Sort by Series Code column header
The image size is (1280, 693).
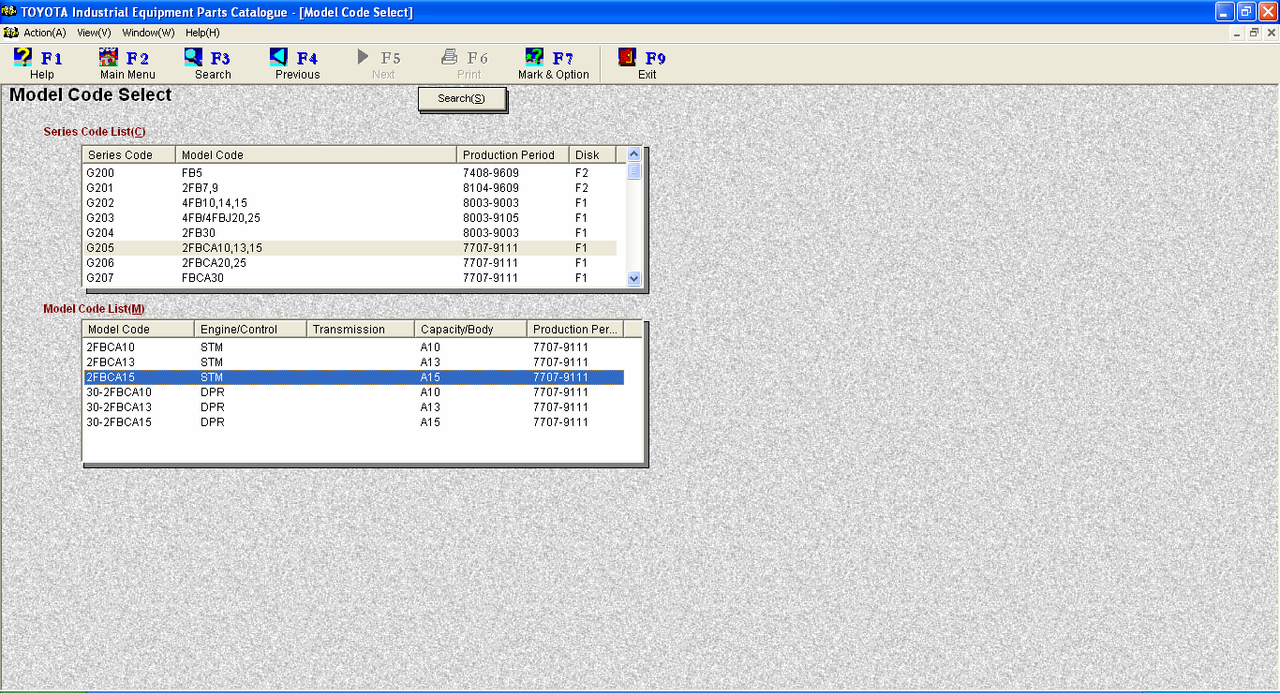coord(129,155)
